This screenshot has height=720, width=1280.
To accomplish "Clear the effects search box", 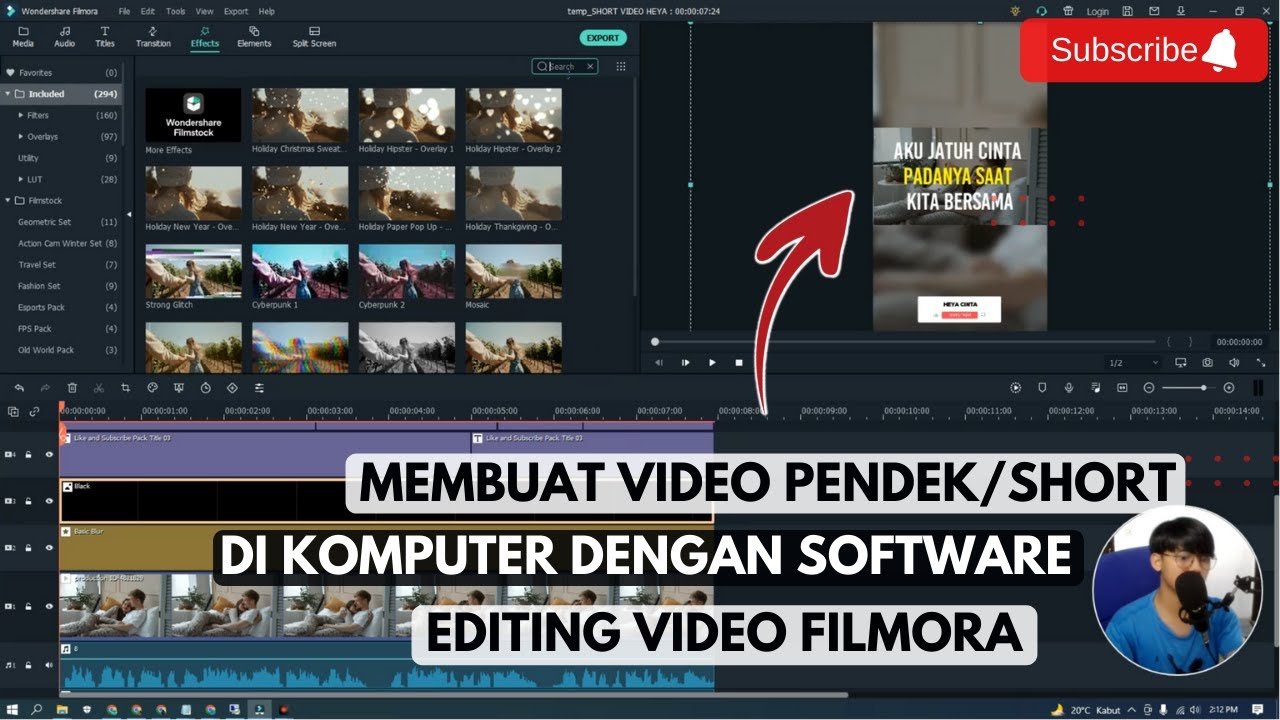I will tap(590, 66).
